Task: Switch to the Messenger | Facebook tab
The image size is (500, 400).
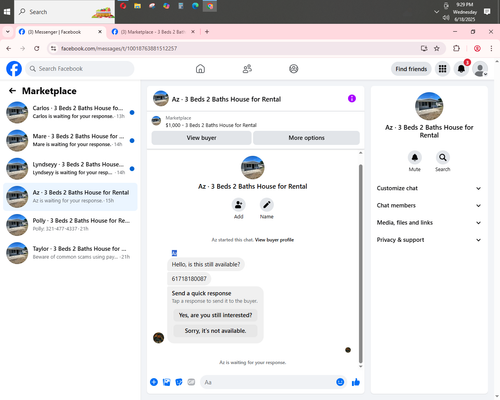Action: [60, 32]
